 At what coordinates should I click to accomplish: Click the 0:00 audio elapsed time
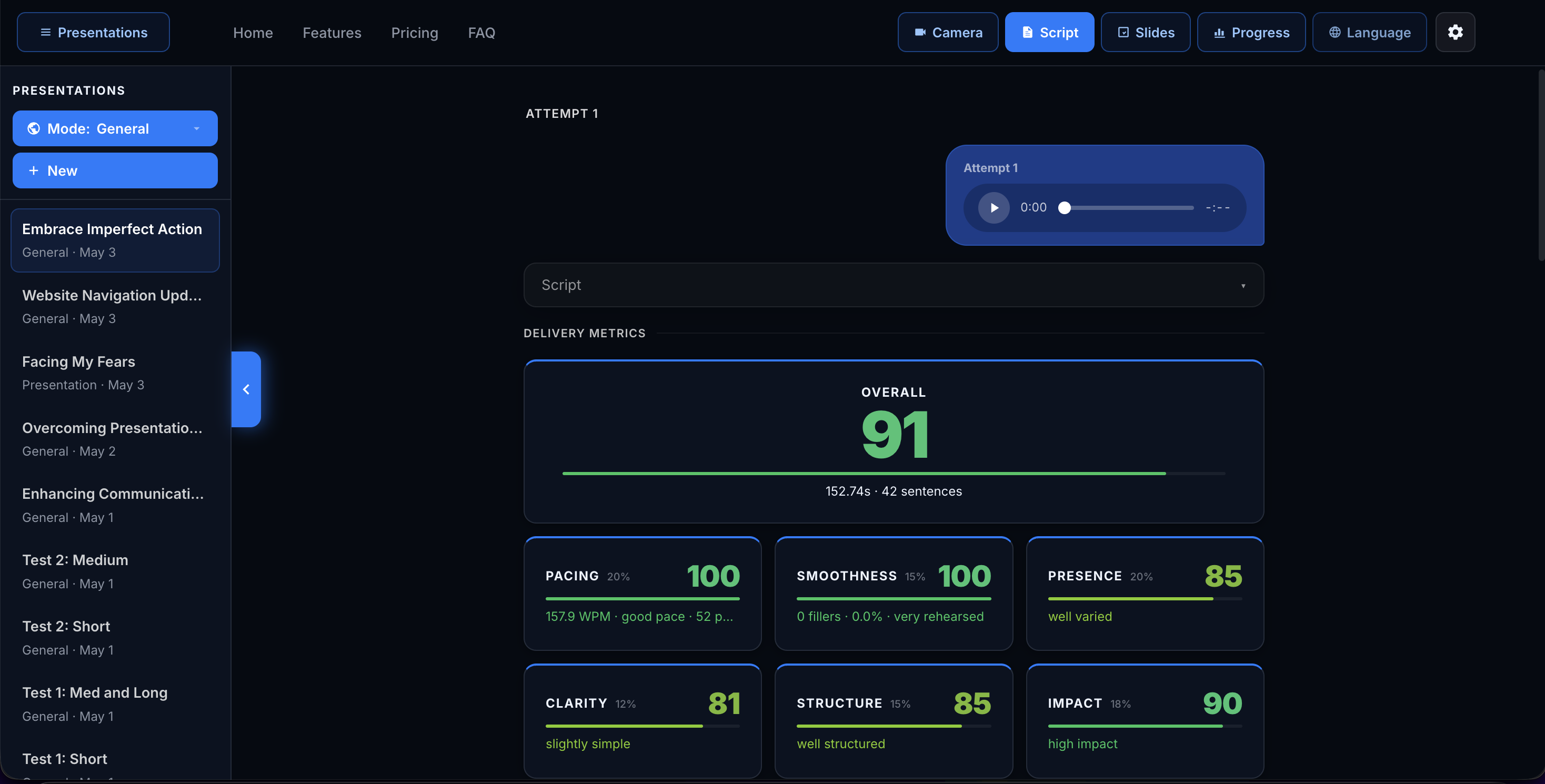1034,207
